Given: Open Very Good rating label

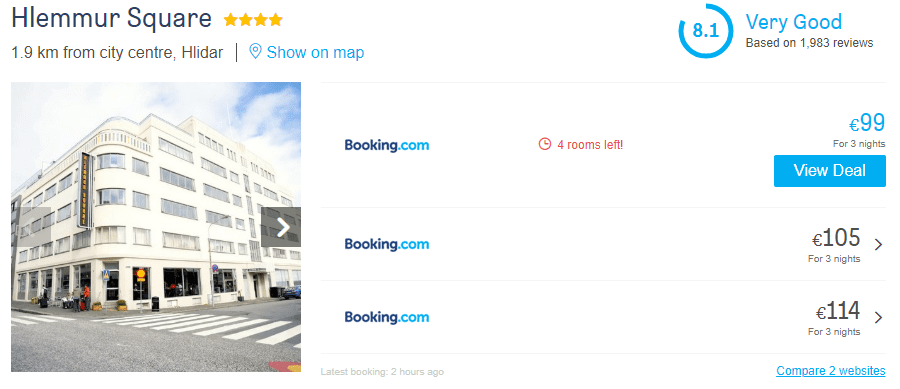Looking at the screenshot, I should (x=793, y=22).
